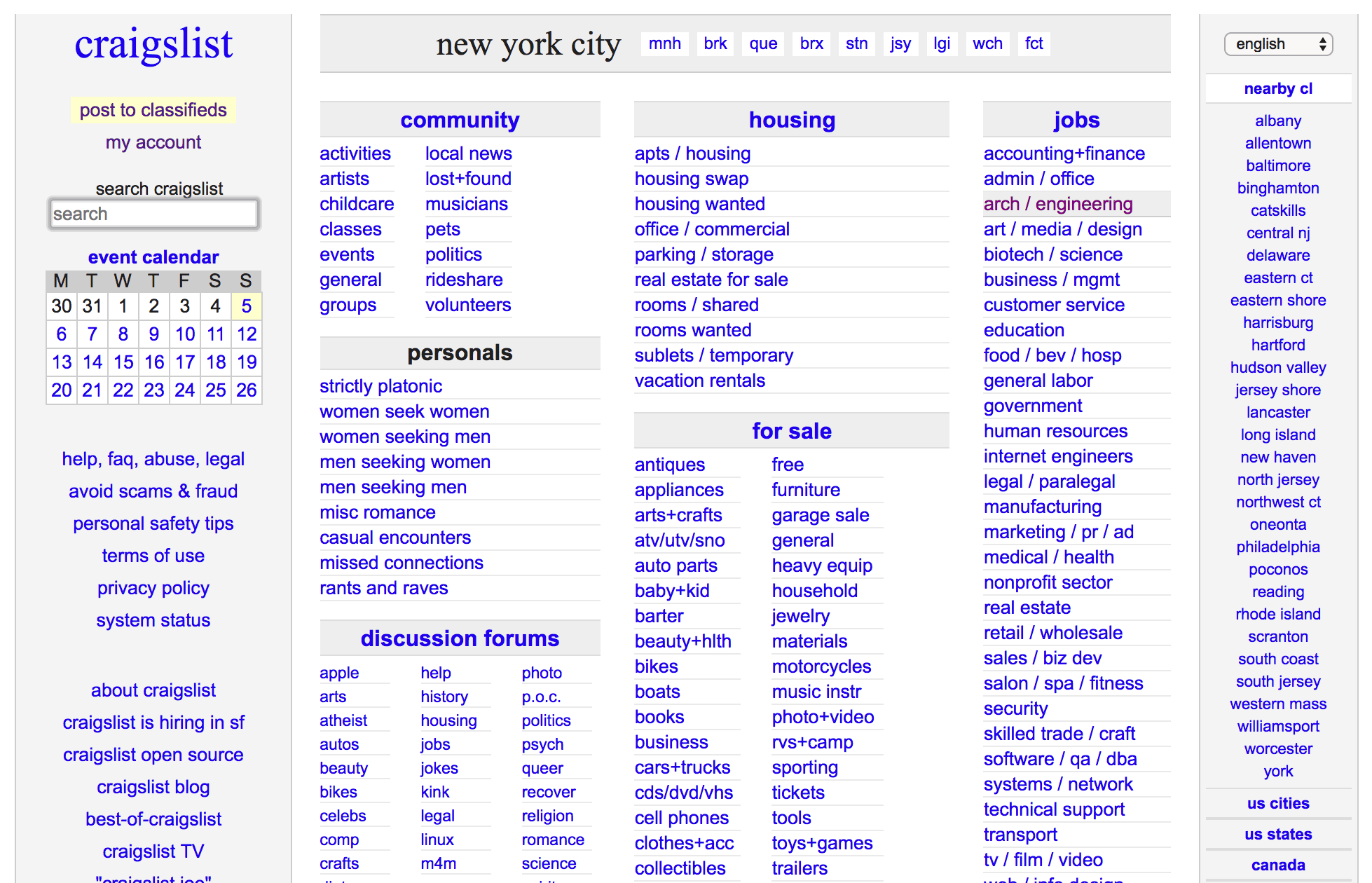Screen dimensions: 1372x883
Task: Open the discussion forums heading
Action: [x=460, y=638]
